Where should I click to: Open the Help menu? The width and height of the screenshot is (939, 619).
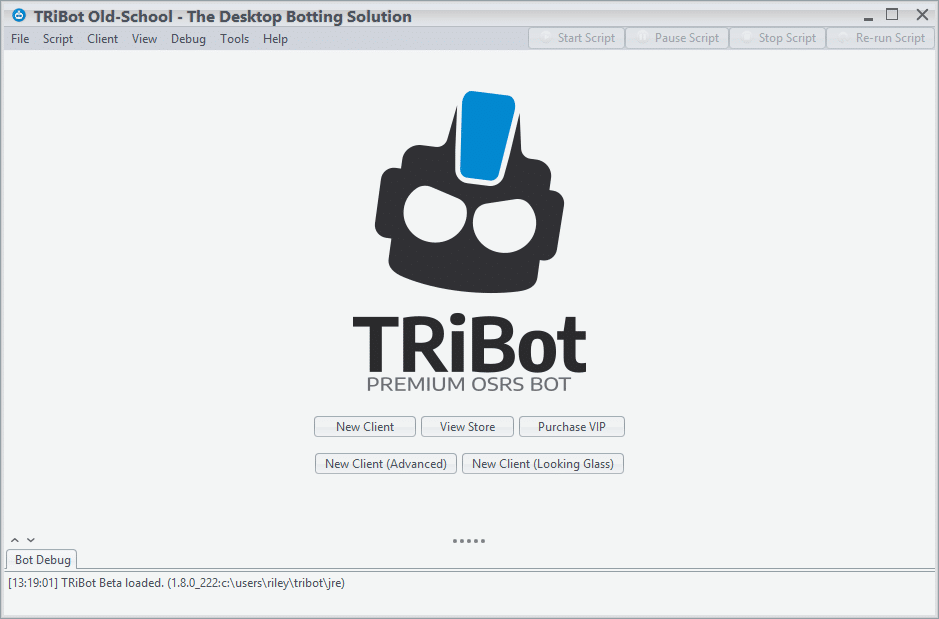click(x=275, y=39)
